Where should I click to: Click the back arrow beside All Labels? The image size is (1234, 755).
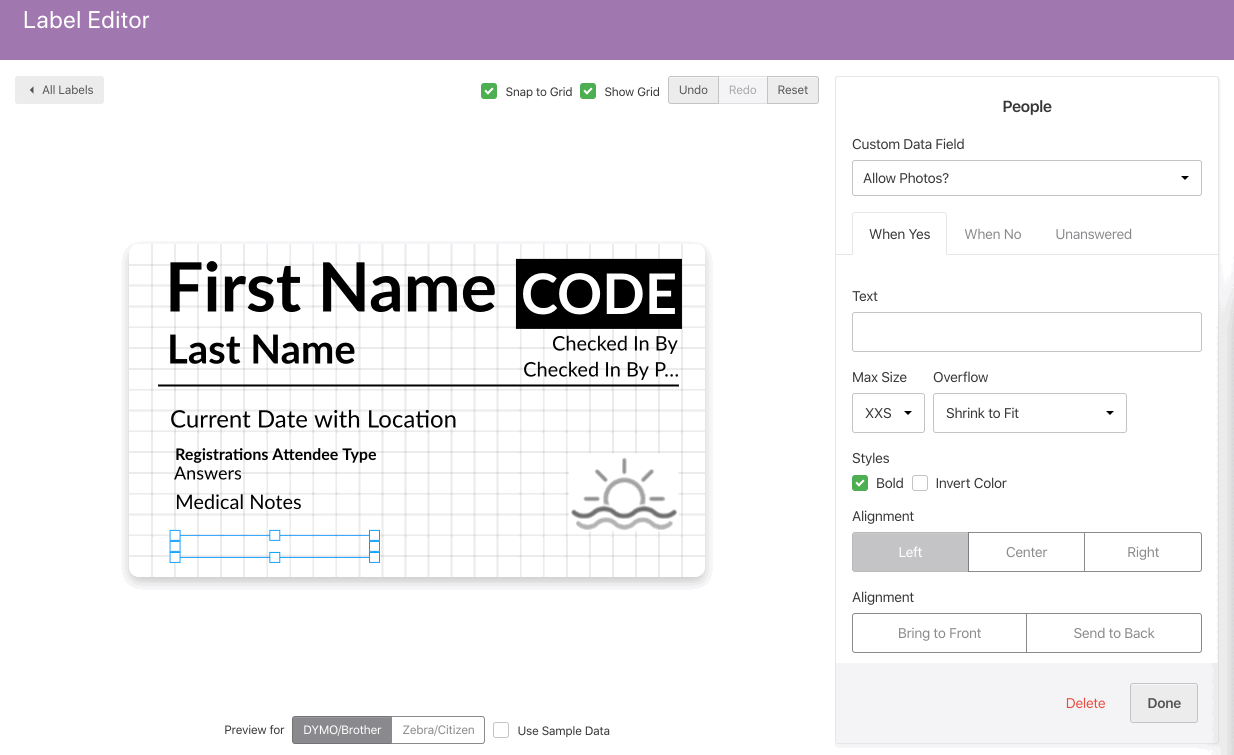[x=32, y=90]
